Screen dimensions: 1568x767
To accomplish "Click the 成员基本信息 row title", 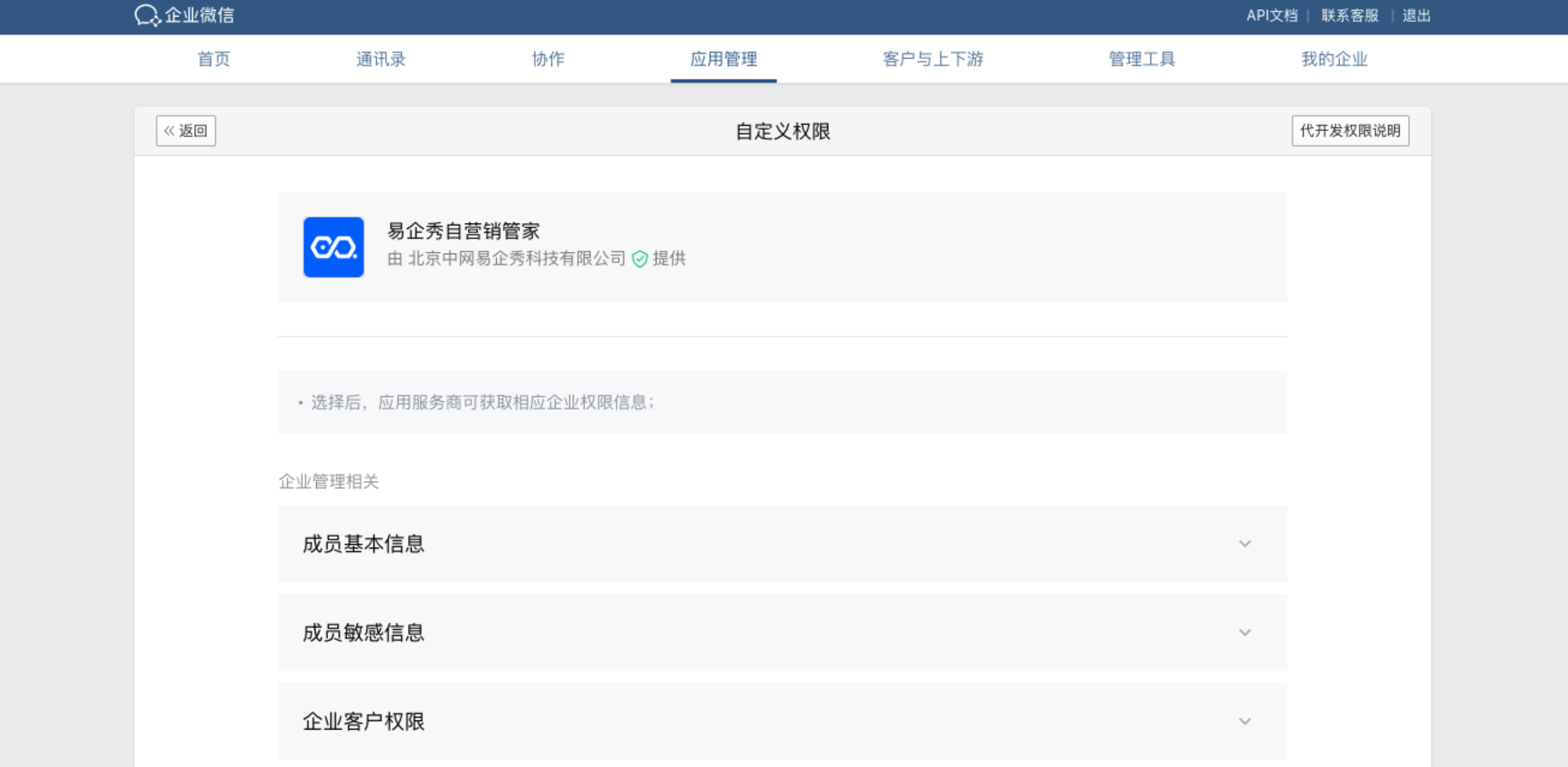I will click(x=364, y=543).
